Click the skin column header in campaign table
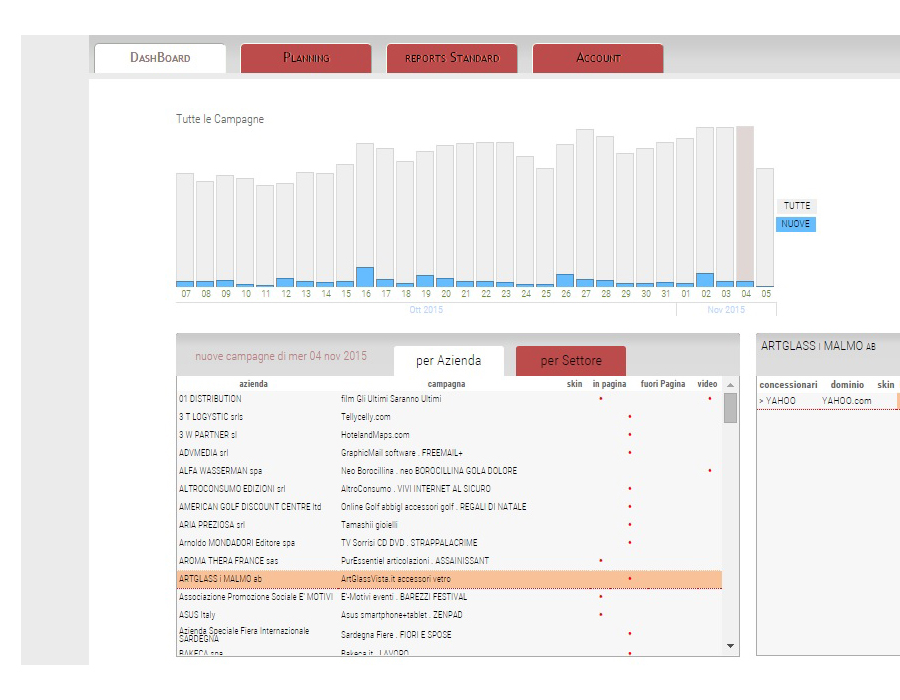Viewport: 900px width, 700px height. (x=575, y=384)
